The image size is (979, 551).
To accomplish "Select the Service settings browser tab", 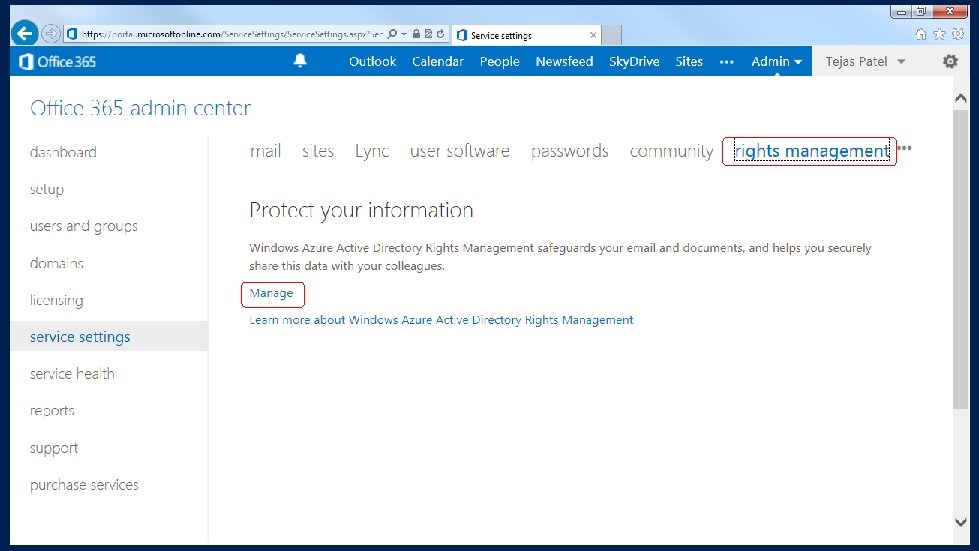I will 526,35.
